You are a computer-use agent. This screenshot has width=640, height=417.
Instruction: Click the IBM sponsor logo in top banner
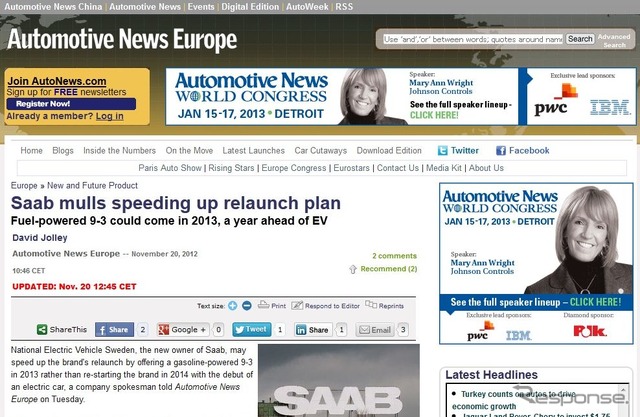click(610, 107)
